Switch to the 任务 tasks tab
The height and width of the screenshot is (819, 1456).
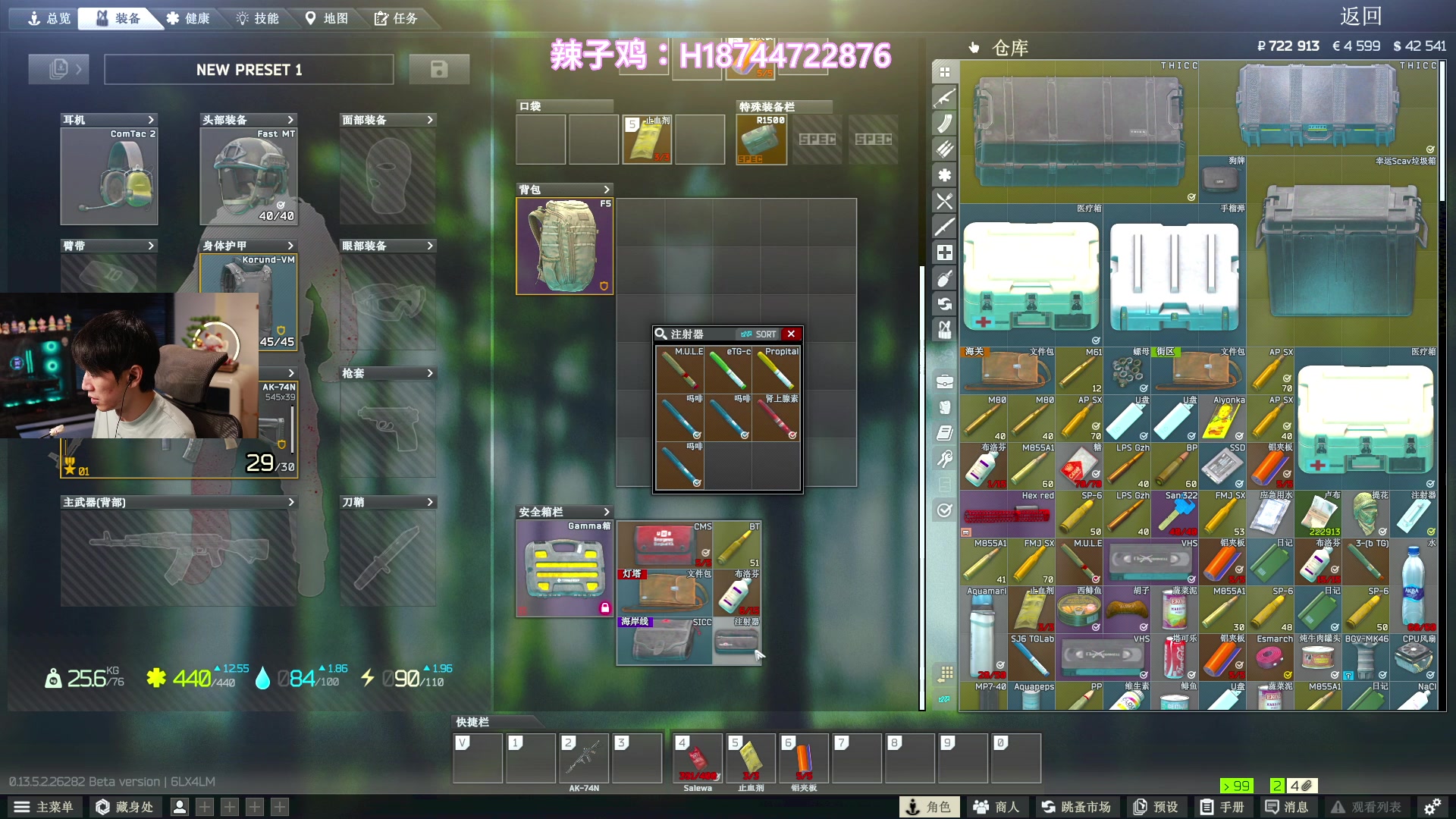[396, 18]
